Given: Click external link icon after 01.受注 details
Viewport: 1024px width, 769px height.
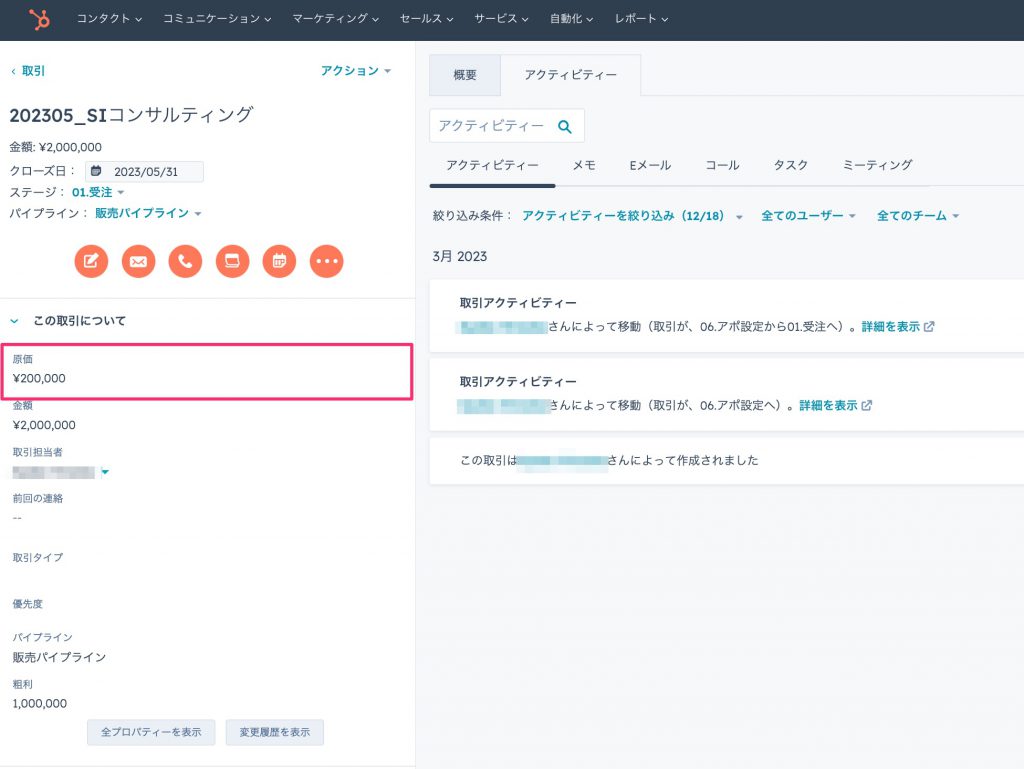Looking at the screenshot, I should pos(929,326).
